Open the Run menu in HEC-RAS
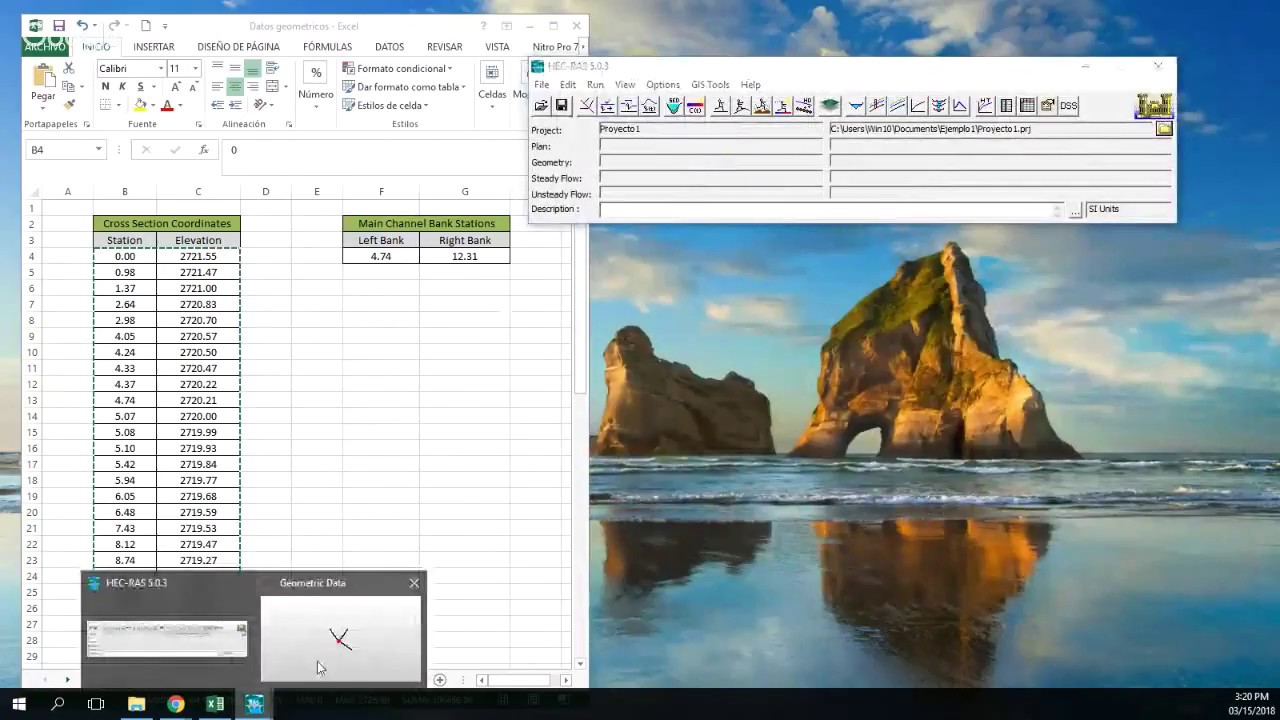The height and width of the screenshot is (720, 1280). 595,85
